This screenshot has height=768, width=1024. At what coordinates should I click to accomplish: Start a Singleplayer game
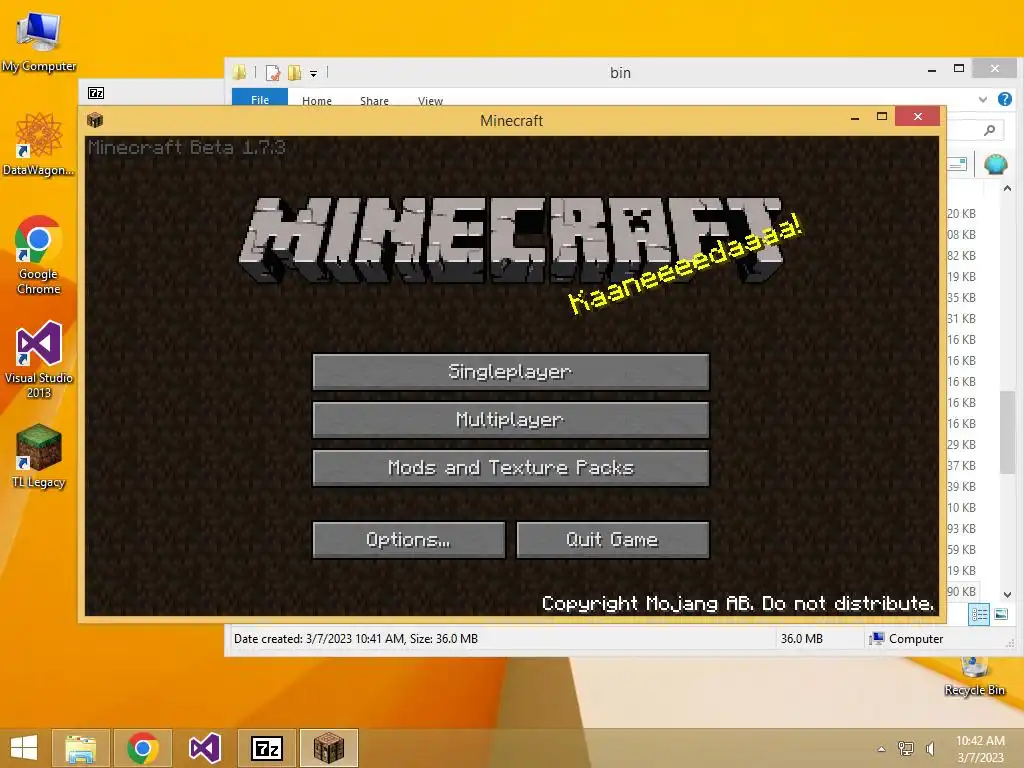click(x=511, y=372)
